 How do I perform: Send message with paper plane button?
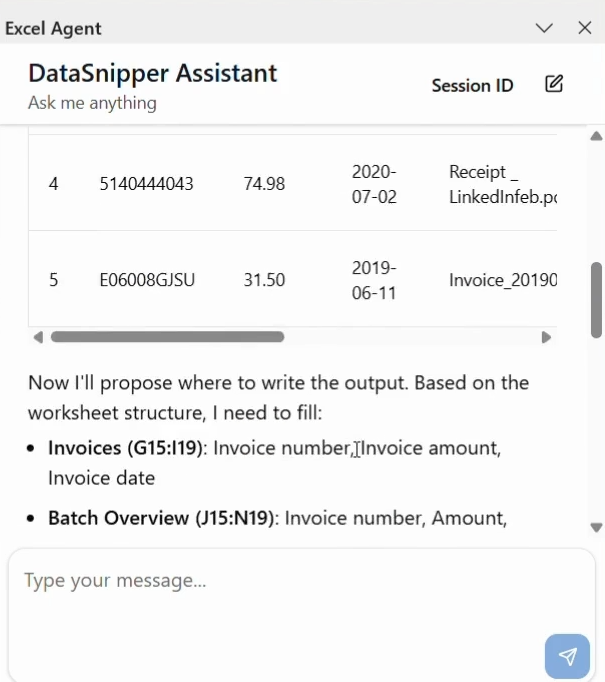click(x=567, y=656)
